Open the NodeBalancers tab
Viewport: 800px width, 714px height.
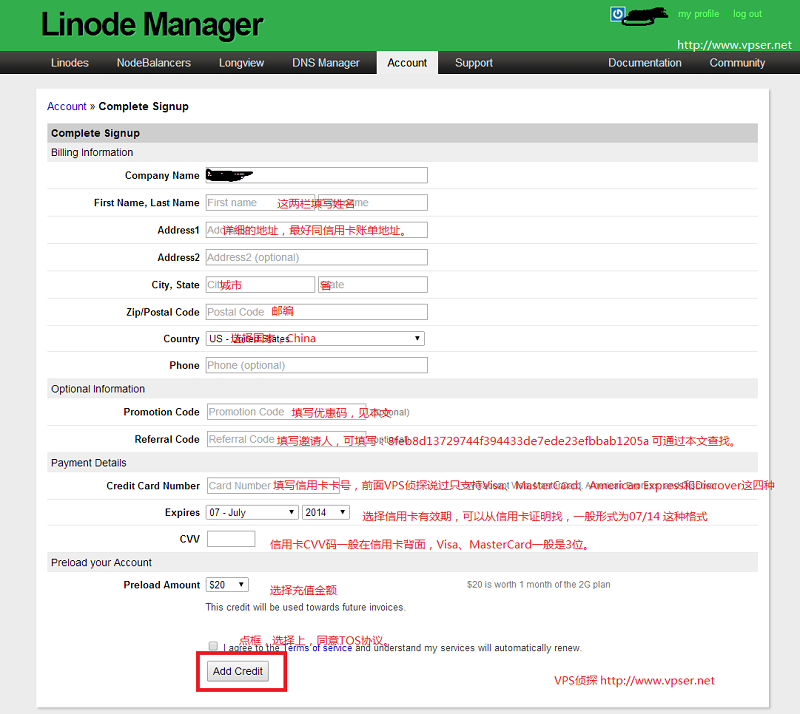(154, 63)
